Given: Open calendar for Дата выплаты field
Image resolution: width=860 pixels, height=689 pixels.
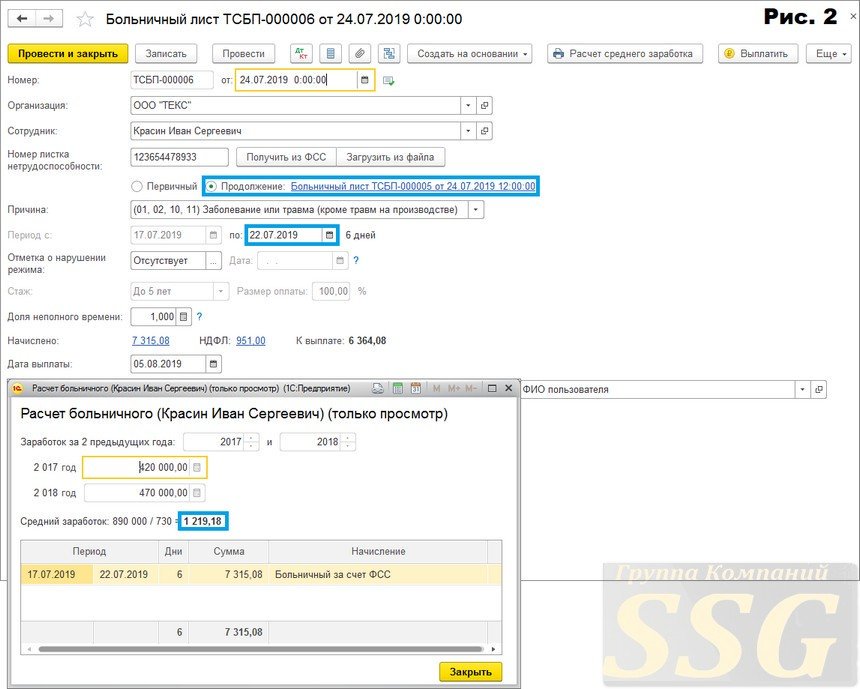Looking at the screenshot, I should [x=211, y=364].
